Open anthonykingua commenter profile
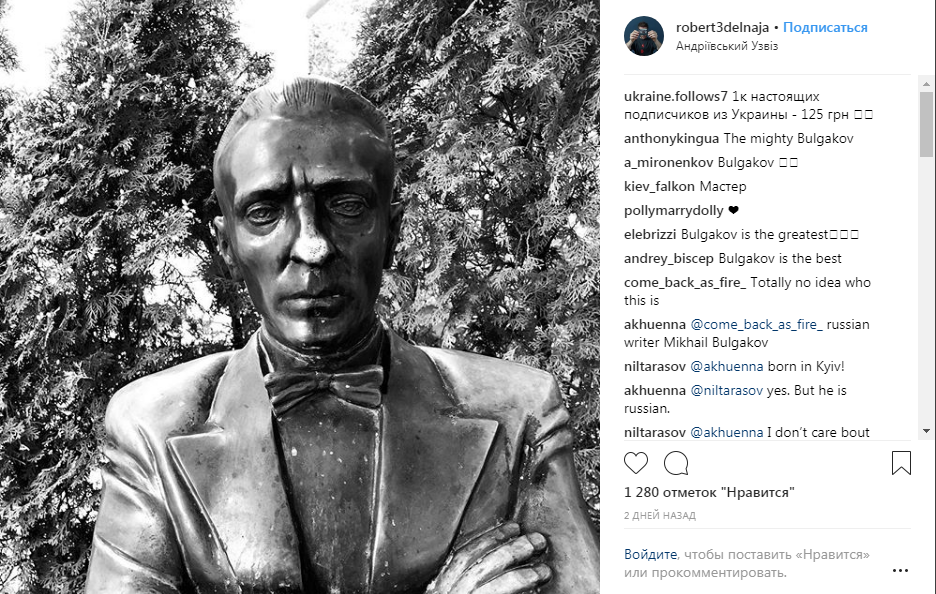 click(x=671, y=139)
